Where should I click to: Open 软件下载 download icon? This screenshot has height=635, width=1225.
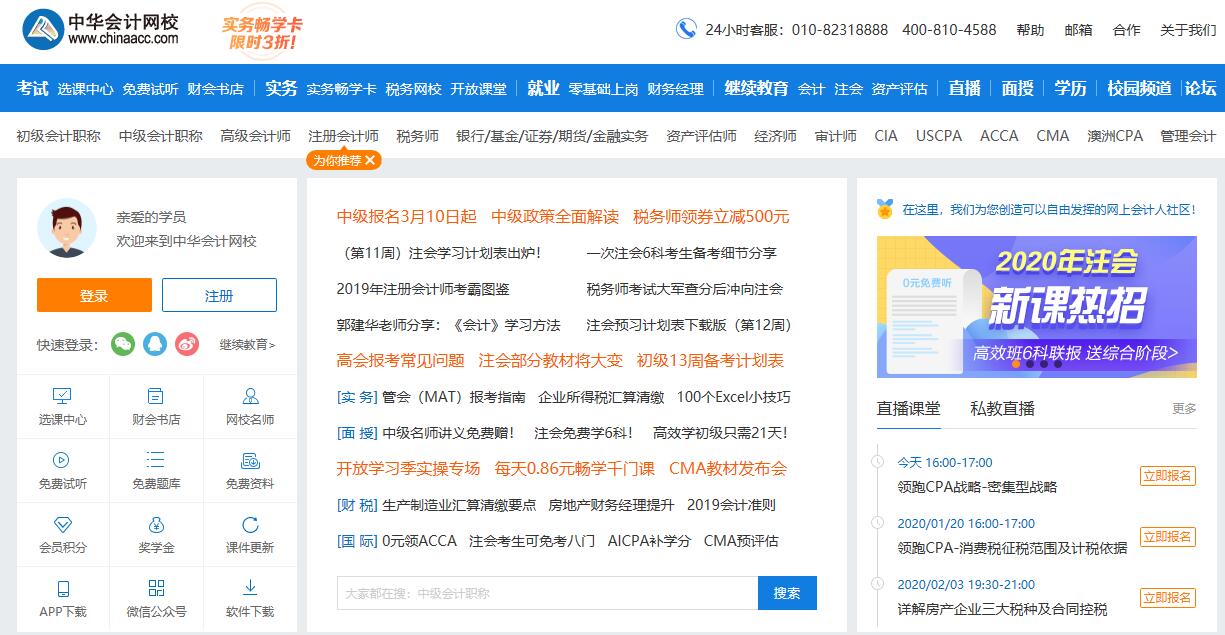[250, 588]
